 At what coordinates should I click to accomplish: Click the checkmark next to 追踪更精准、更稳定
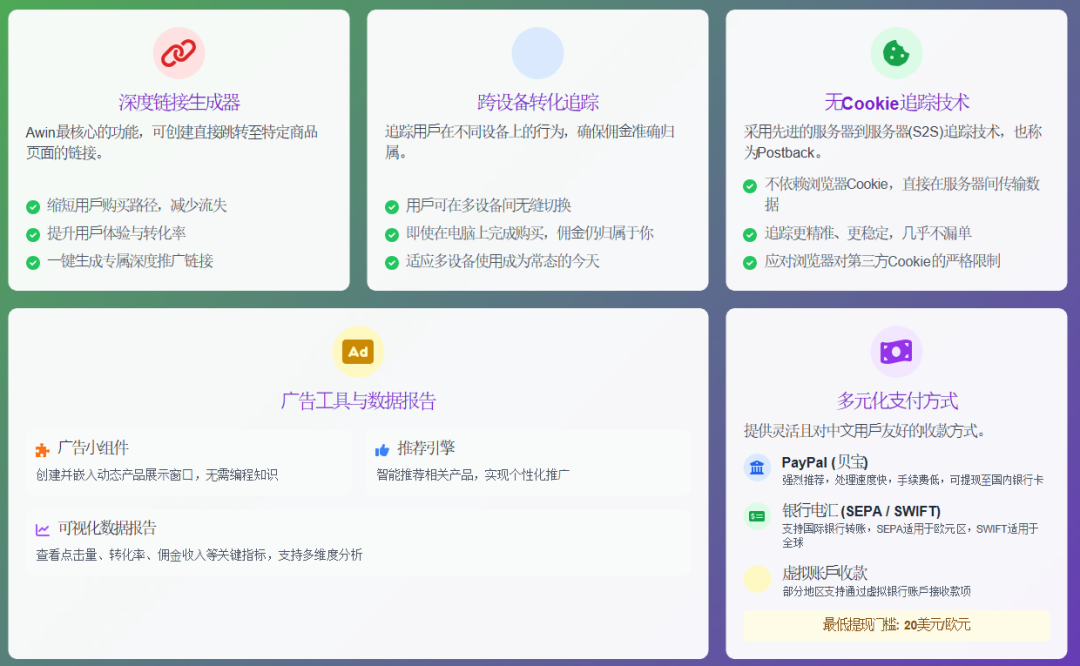749,234
